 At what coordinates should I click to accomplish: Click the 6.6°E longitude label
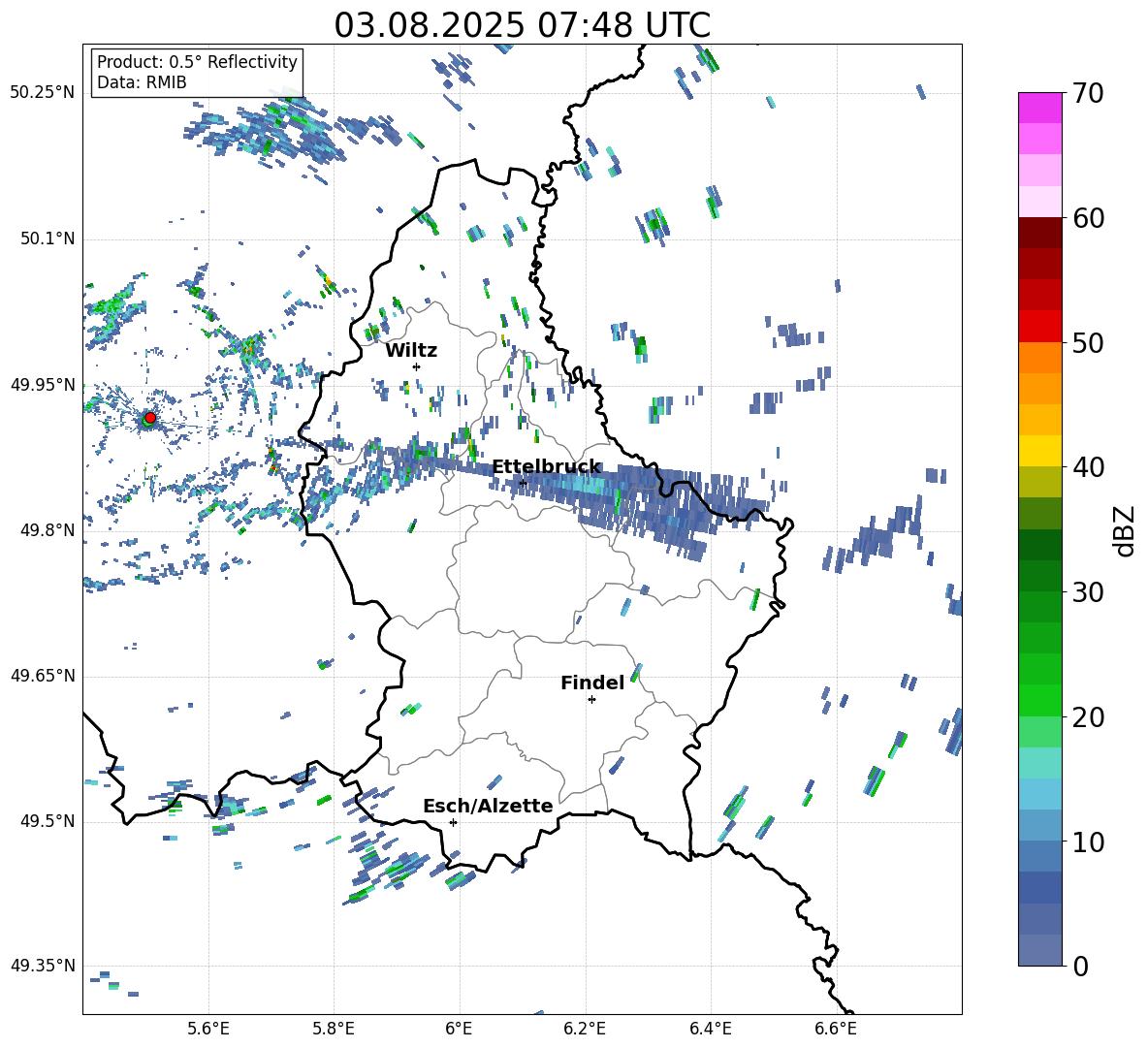(836, 1029)
